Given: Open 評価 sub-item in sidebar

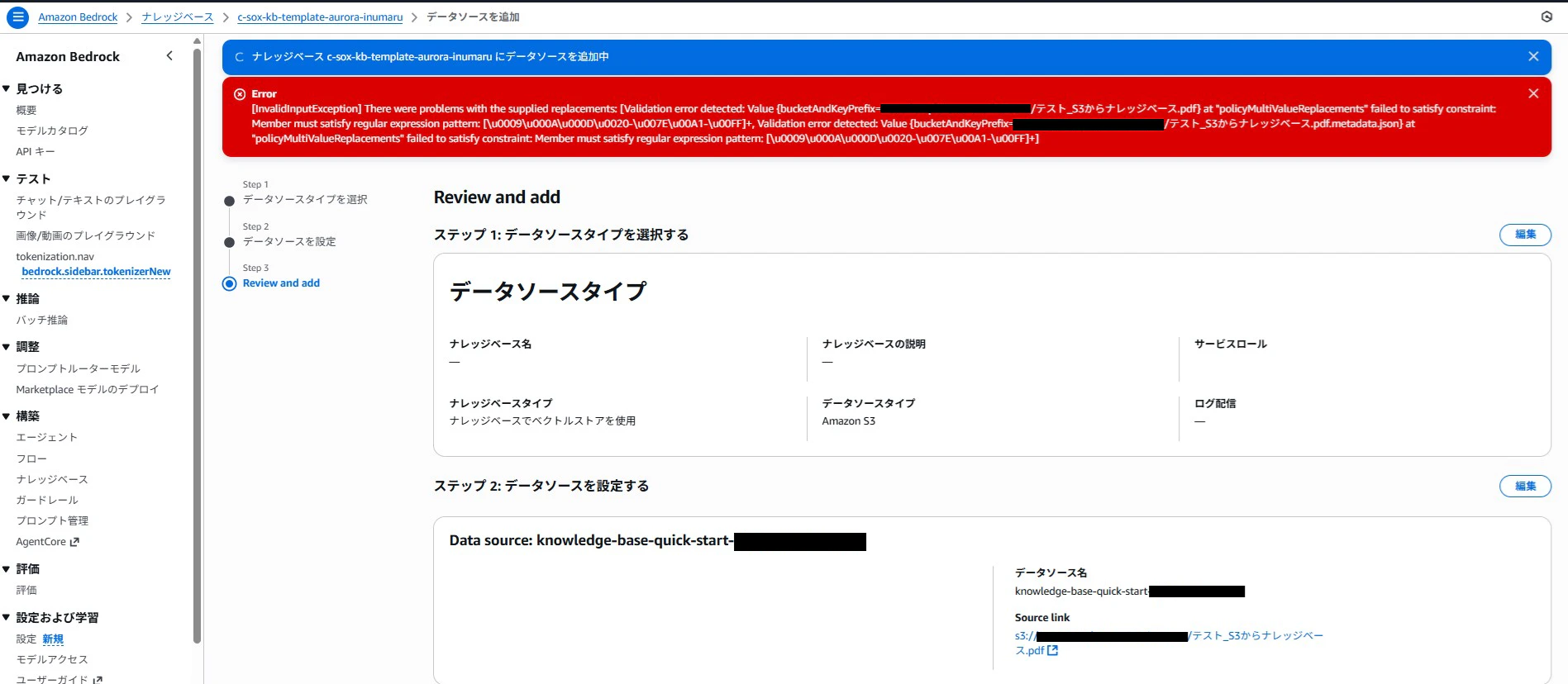Looking at the screenshot, I should 26,590.
